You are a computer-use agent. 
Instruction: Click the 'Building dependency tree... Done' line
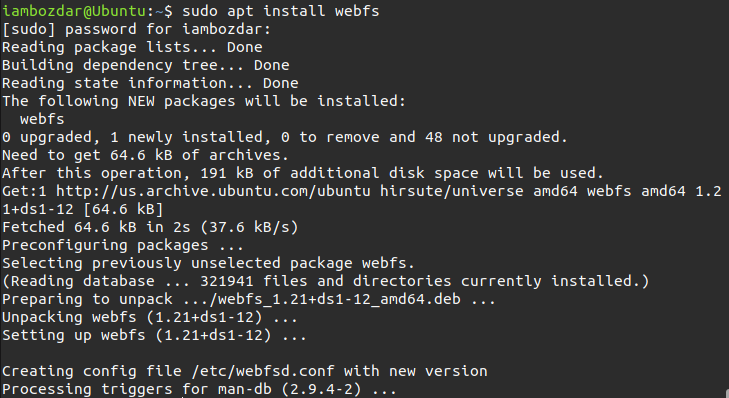(146, 65)
